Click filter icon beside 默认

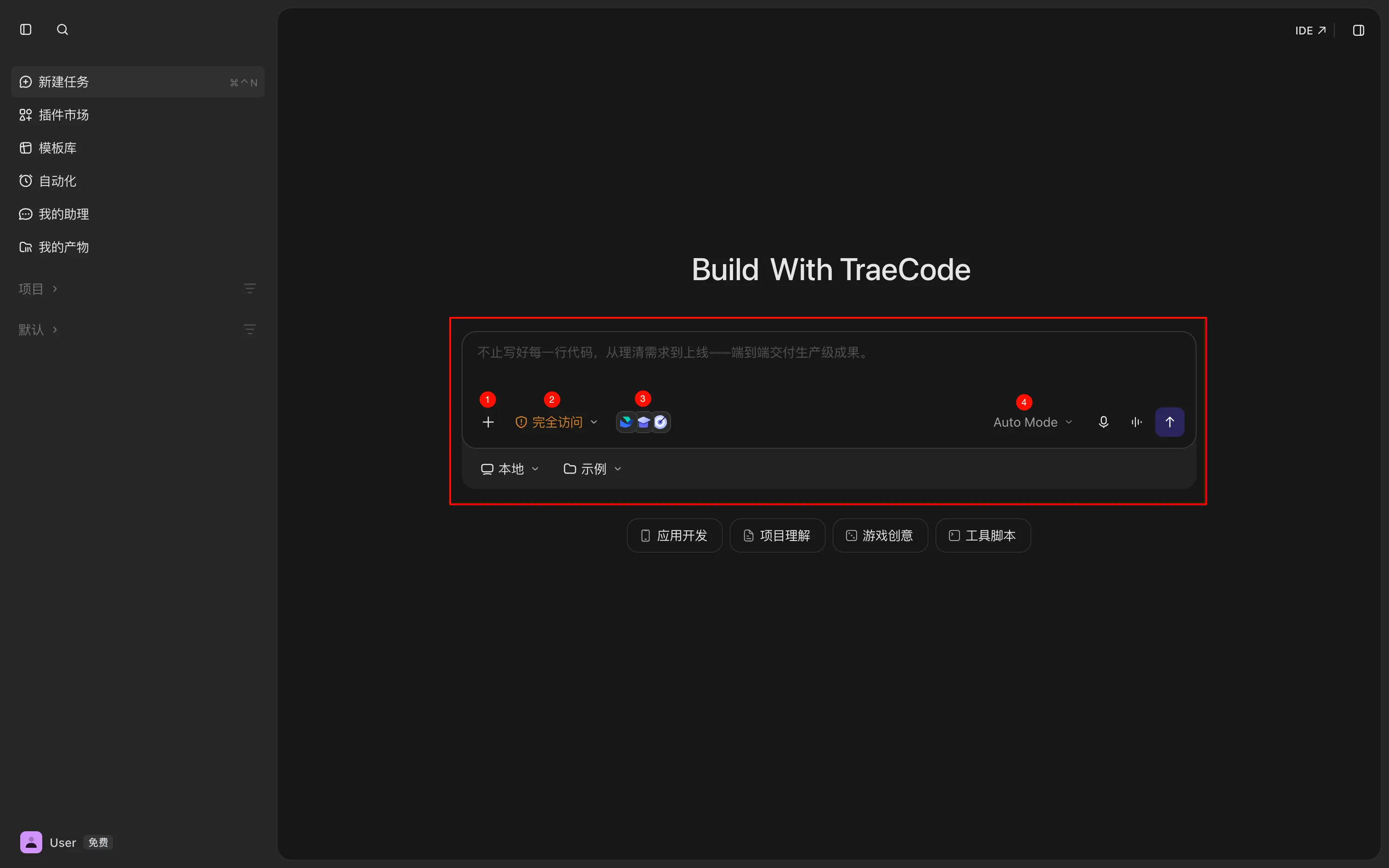[x=249, y=330]
